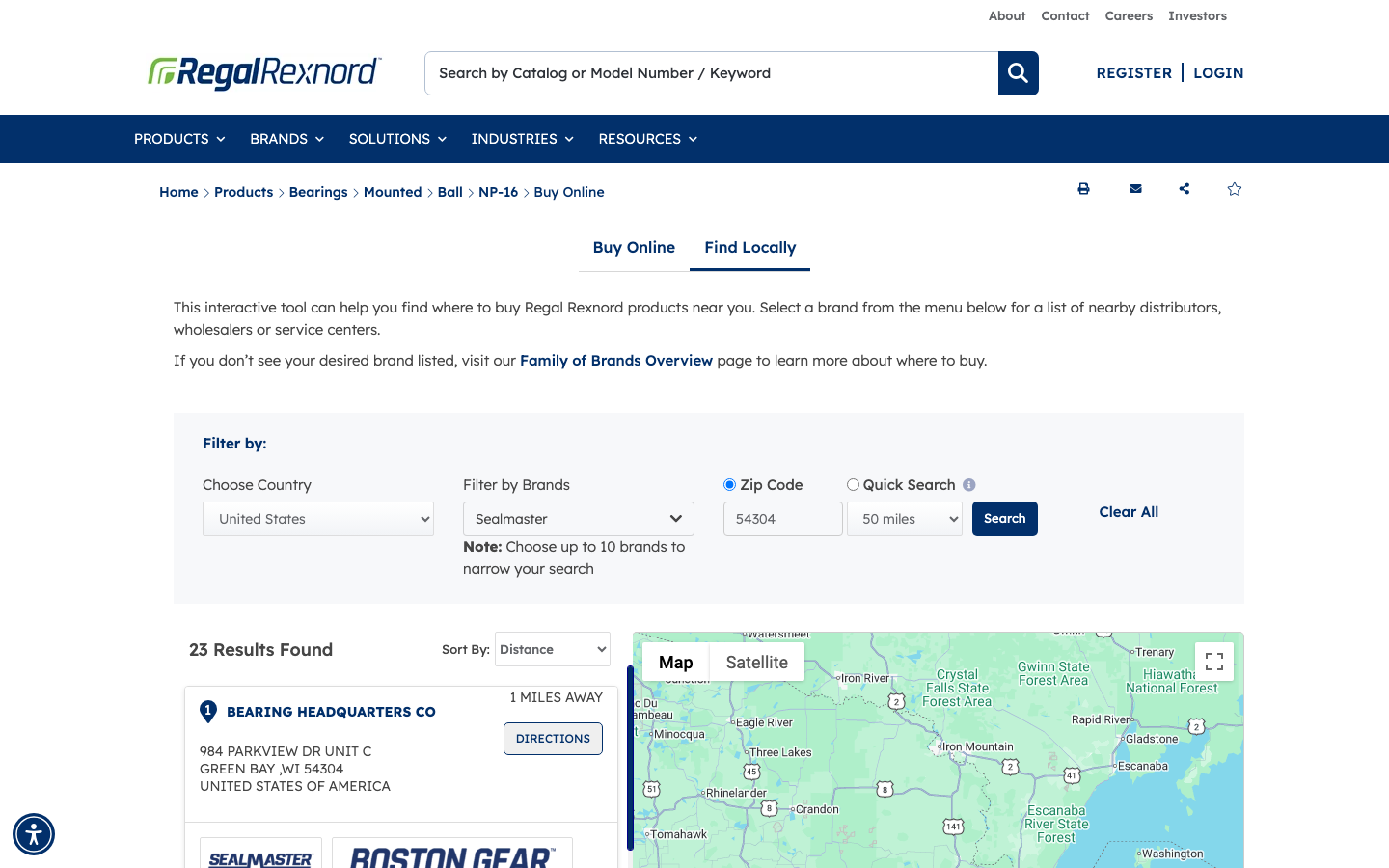1389x868 pixels.
Task: Click Clear All filters
Action: click(x=1129, y=512)
